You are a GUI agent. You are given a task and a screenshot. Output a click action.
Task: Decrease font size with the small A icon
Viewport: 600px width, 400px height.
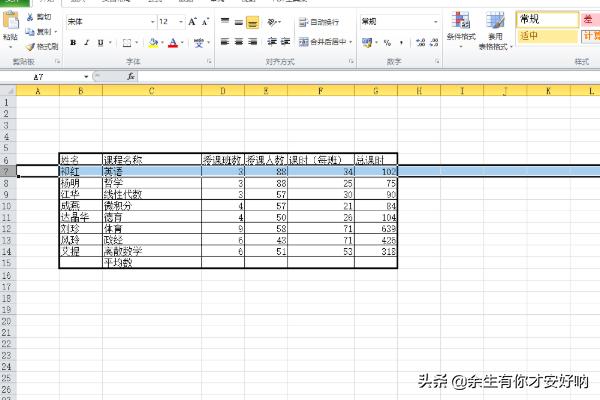[x=205, y=22]
